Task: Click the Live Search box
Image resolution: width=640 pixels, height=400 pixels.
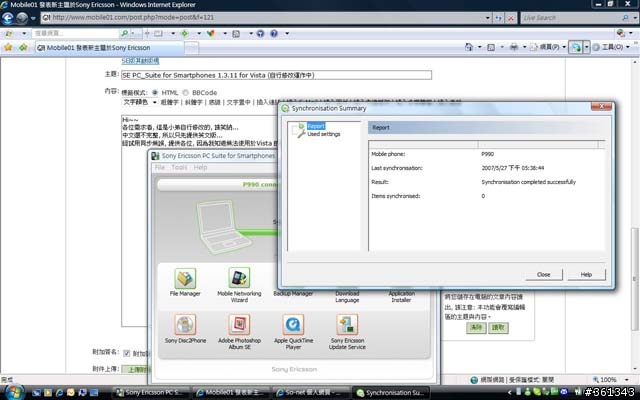Action: (571, 18)
